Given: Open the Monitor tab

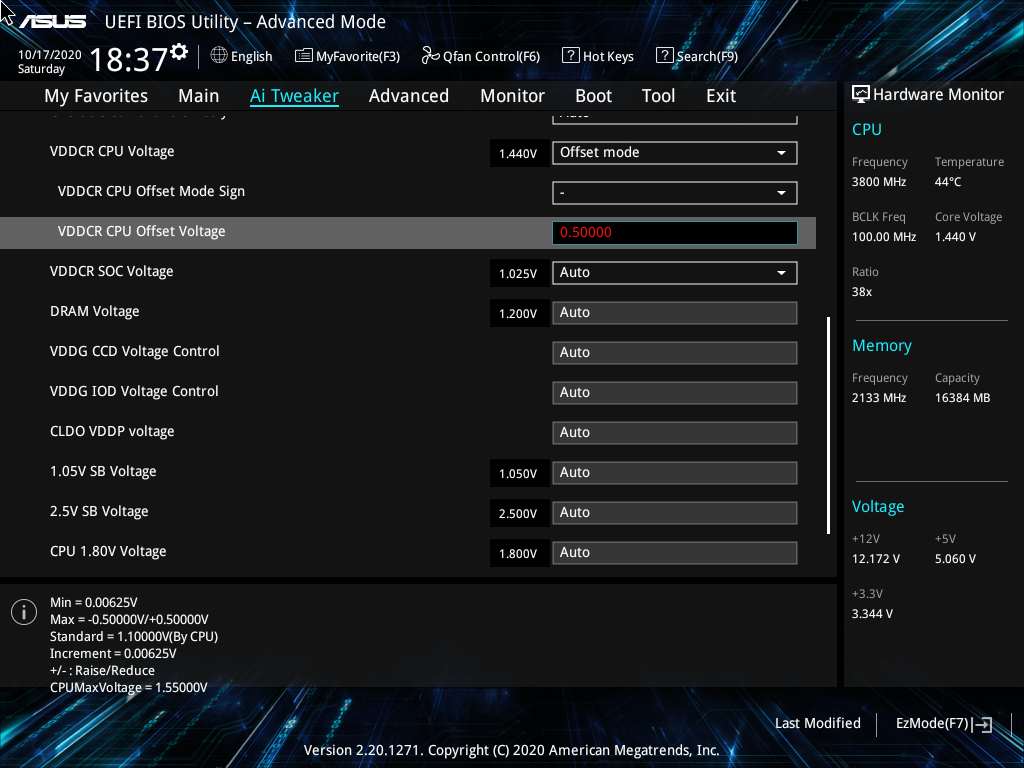Looking at the screenshot, I should pos(513,96).
